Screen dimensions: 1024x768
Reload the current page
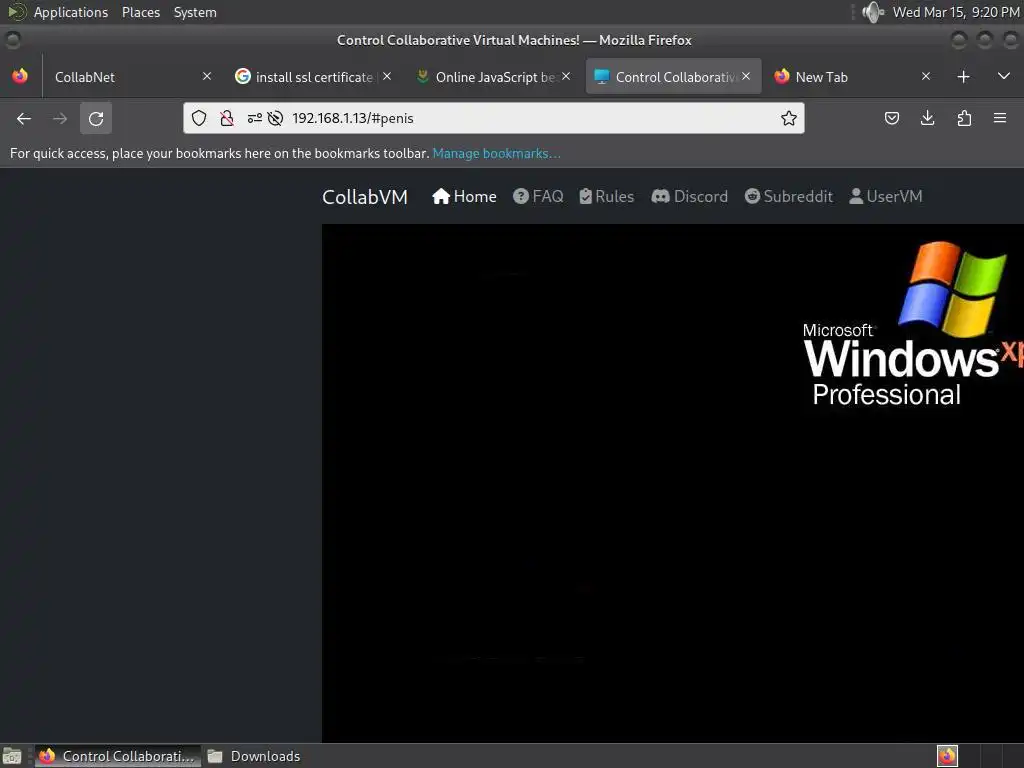(x=96, y=118)
